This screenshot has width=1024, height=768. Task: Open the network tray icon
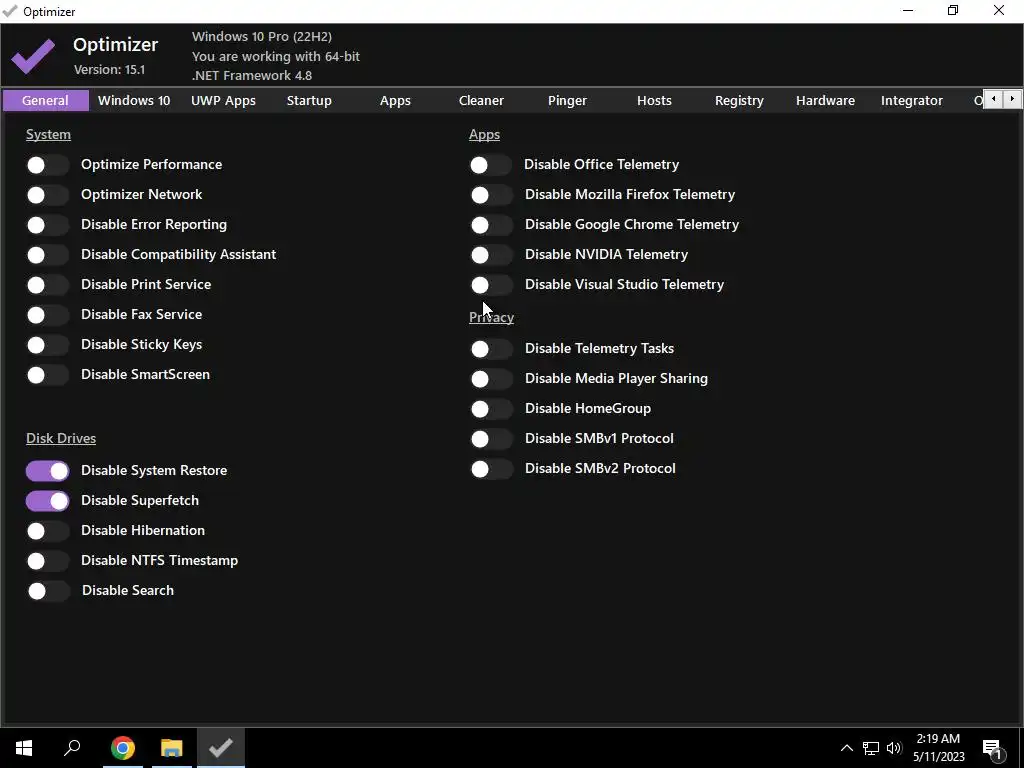click(x=871, y=748)
